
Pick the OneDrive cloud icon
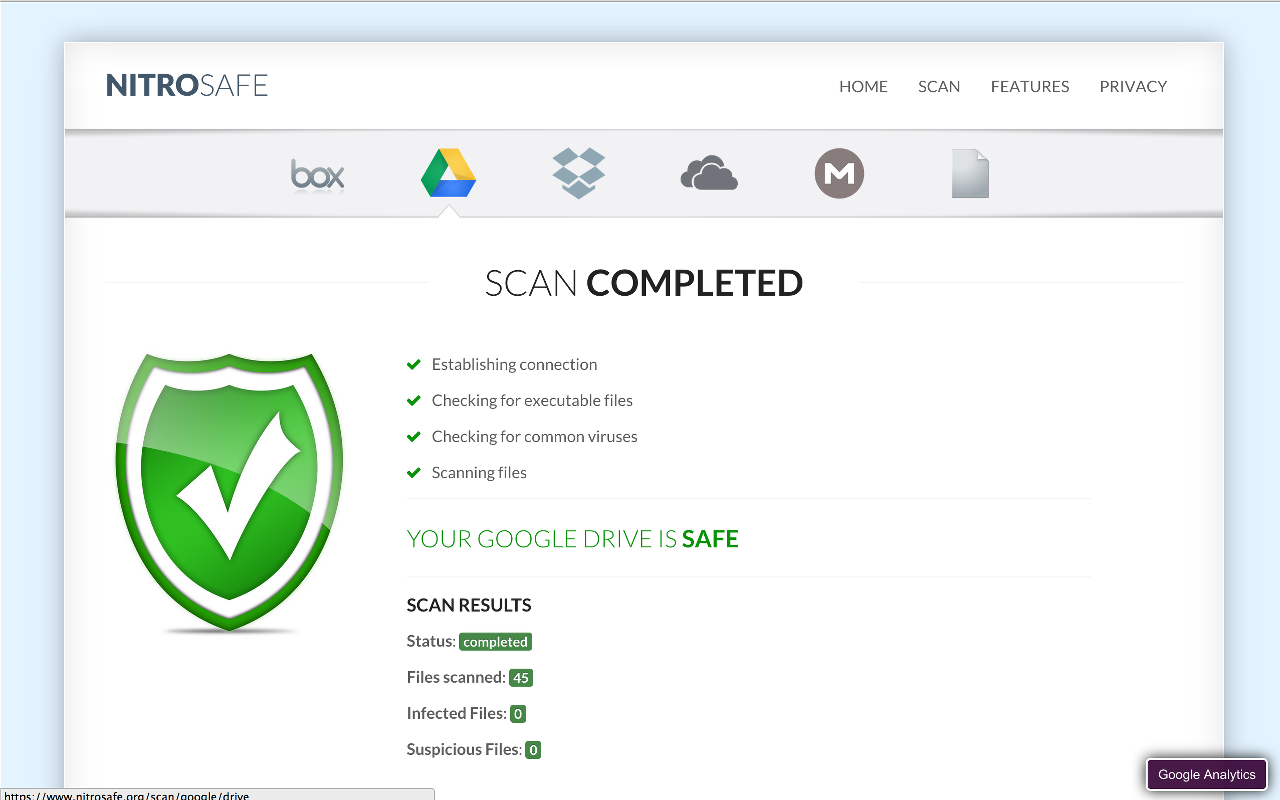tap(709, 174)
